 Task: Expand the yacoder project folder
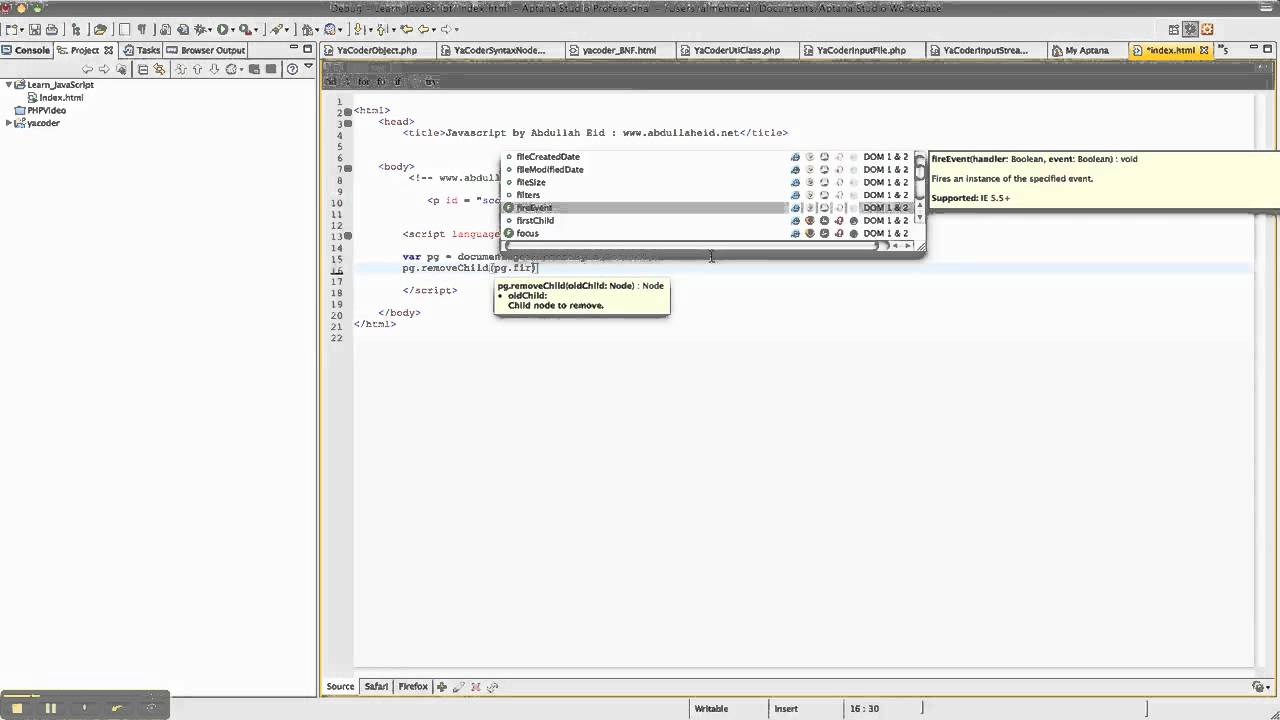click(9, 123)
